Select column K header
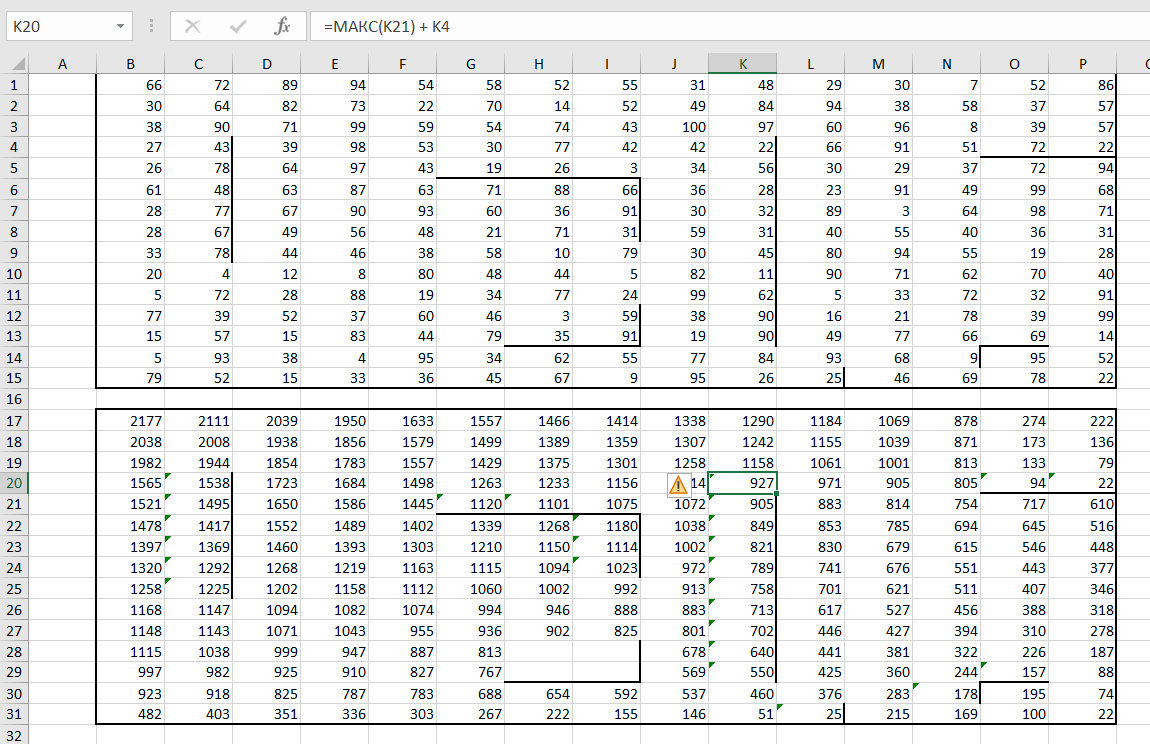This screenshot has height=744, width=1150. (x=742, y=64)
